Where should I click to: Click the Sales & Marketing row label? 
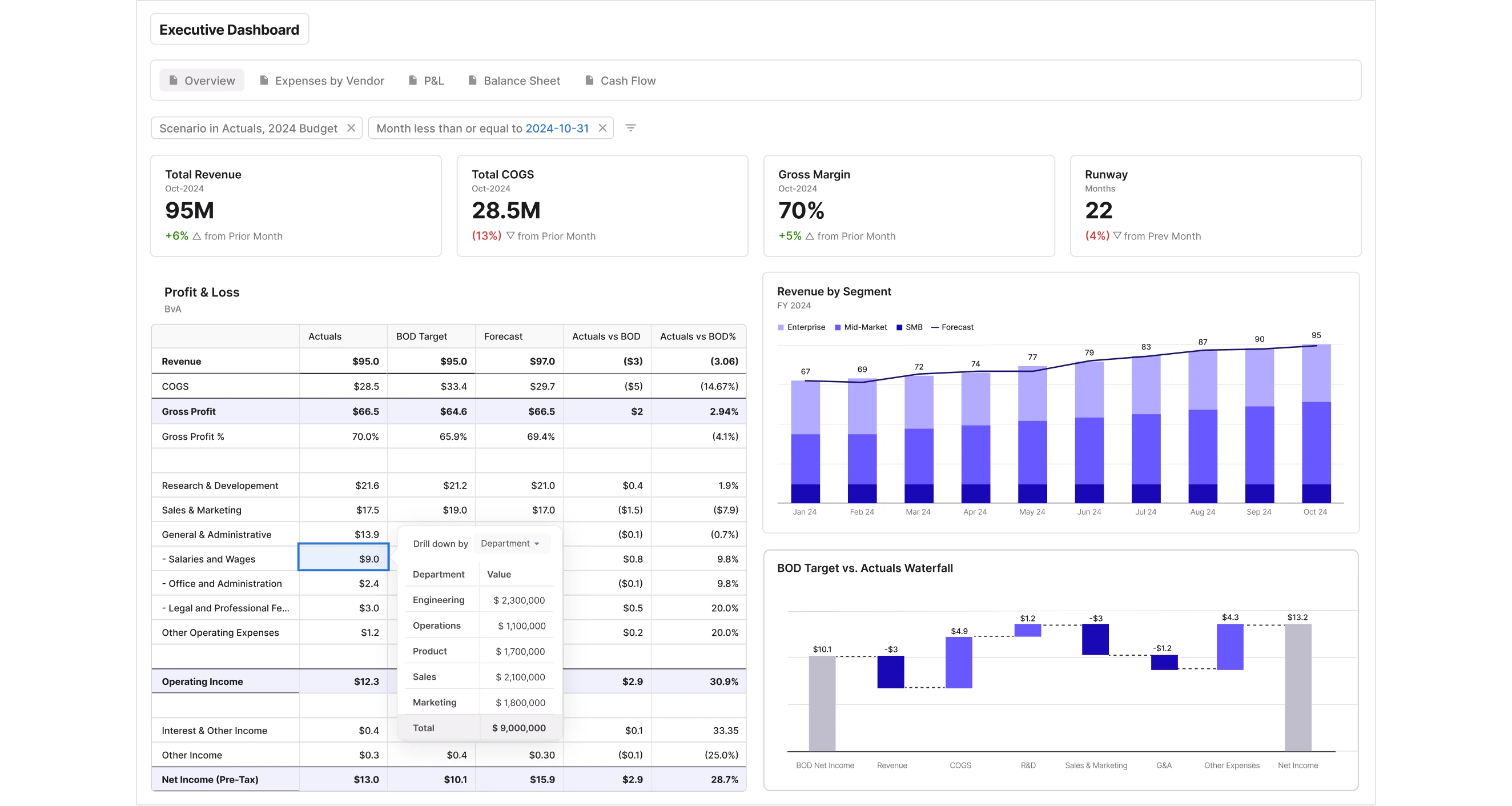click(x=202, y=510)
